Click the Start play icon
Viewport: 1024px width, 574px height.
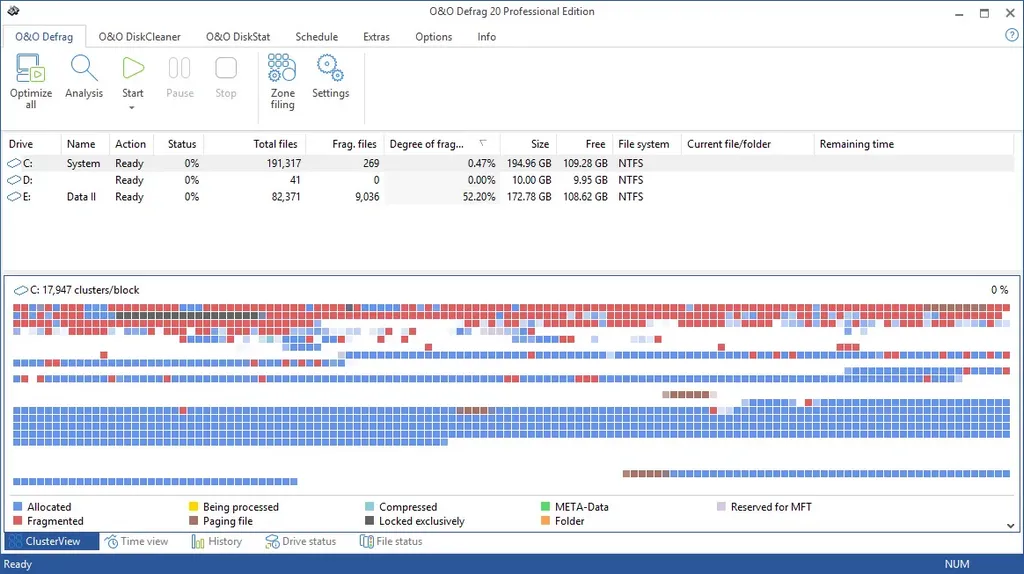133,68
